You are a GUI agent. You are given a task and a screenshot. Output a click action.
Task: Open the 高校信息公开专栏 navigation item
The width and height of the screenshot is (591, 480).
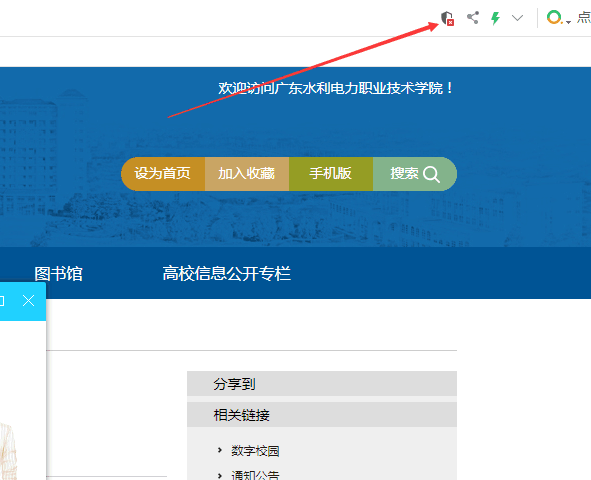(x=227, y=274)
